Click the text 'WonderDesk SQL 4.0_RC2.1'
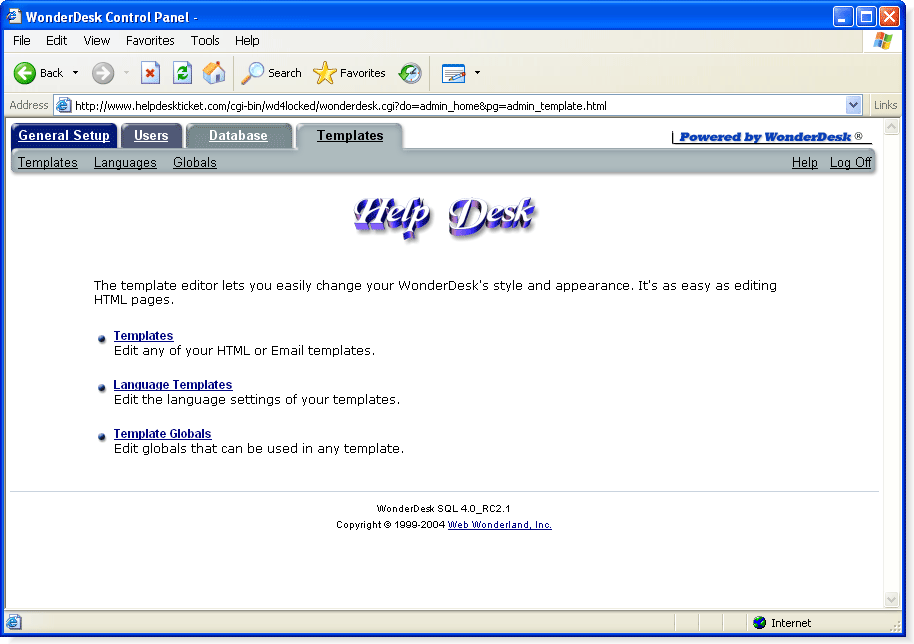This screenshot has height=644, width=914. coord(443,508)
